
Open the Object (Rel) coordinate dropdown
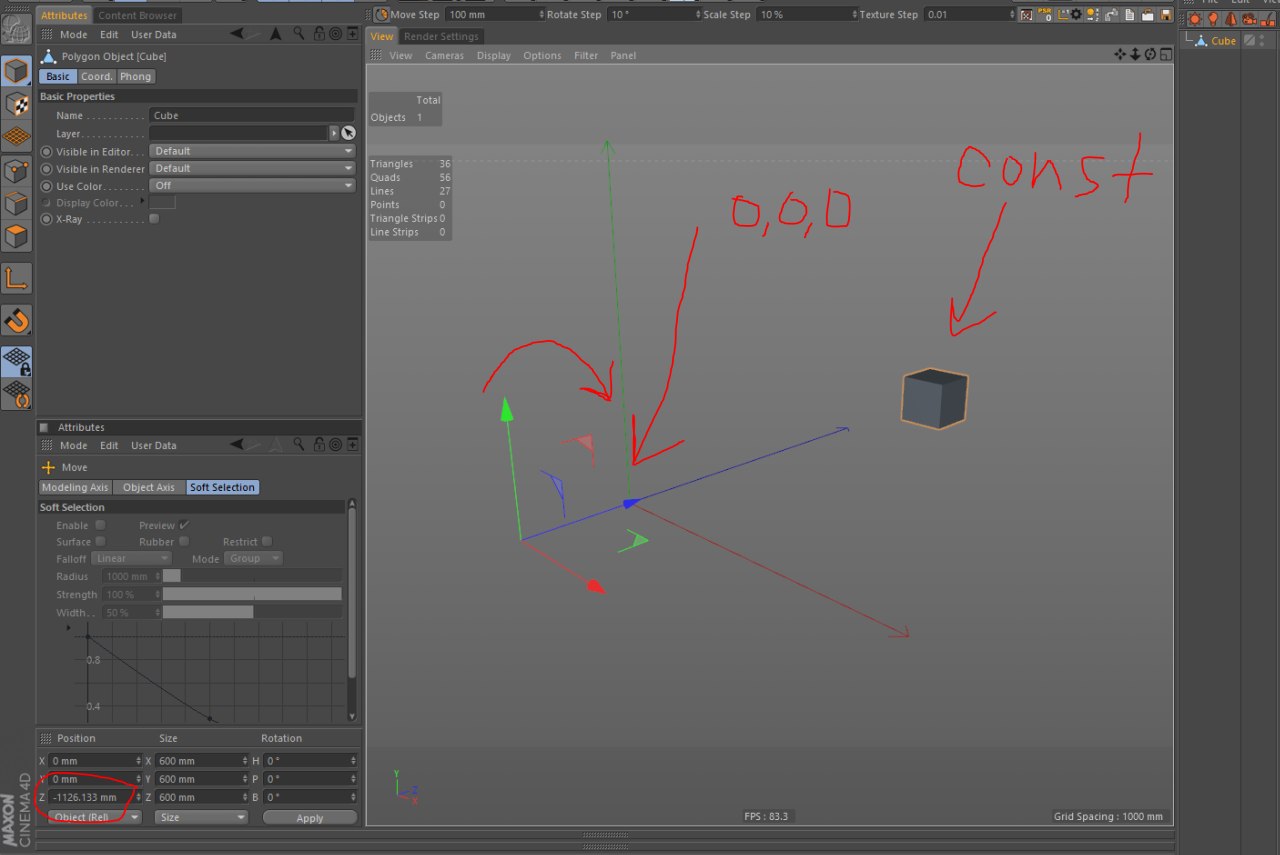[x=95, y=817]
